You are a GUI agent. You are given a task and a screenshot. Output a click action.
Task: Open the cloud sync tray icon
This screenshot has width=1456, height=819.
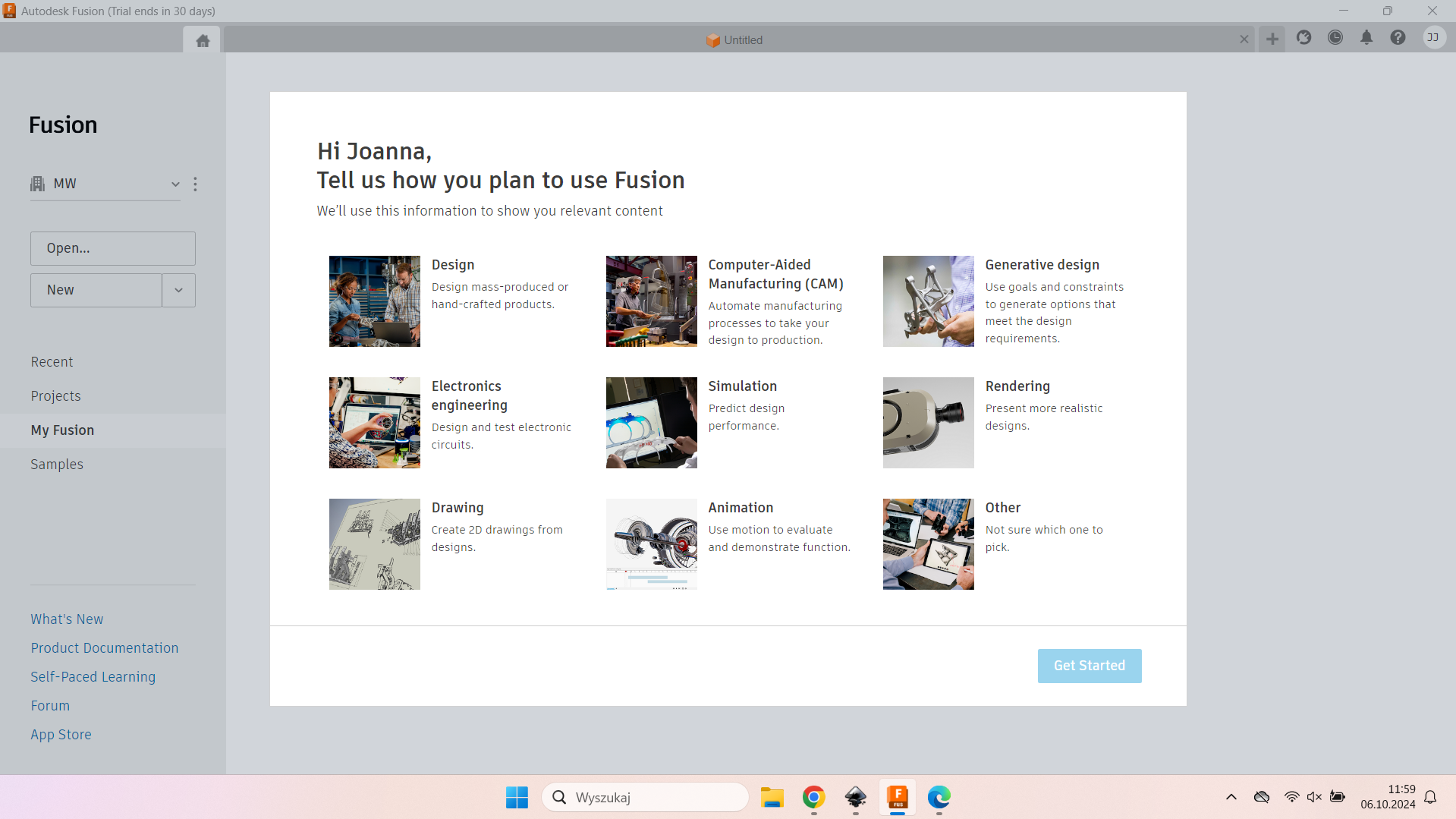[x=1262, y=797]
